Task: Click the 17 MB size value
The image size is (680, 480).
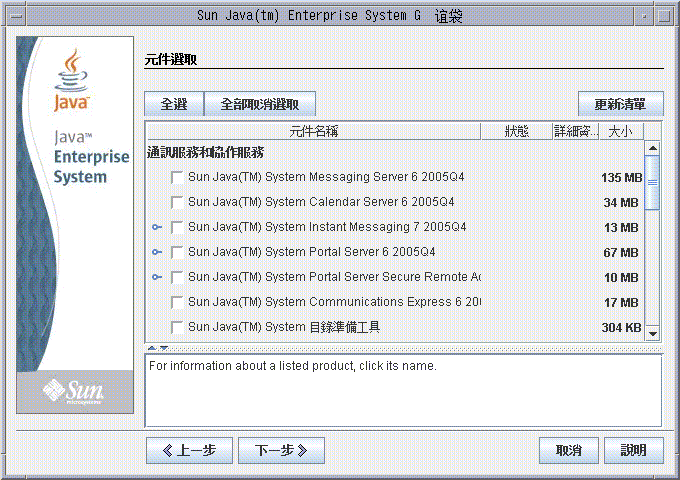Action: click(x=621, y=303)
